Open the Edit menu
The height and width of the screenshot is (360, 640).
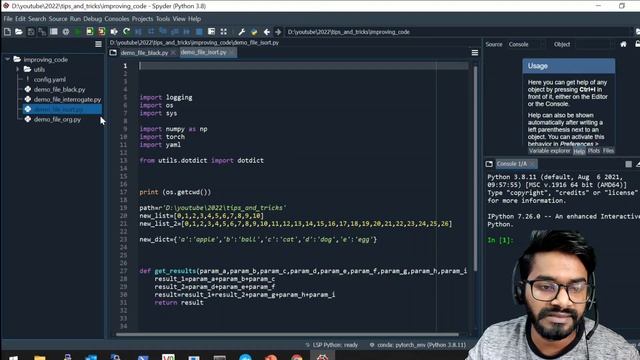pos(20,19)
